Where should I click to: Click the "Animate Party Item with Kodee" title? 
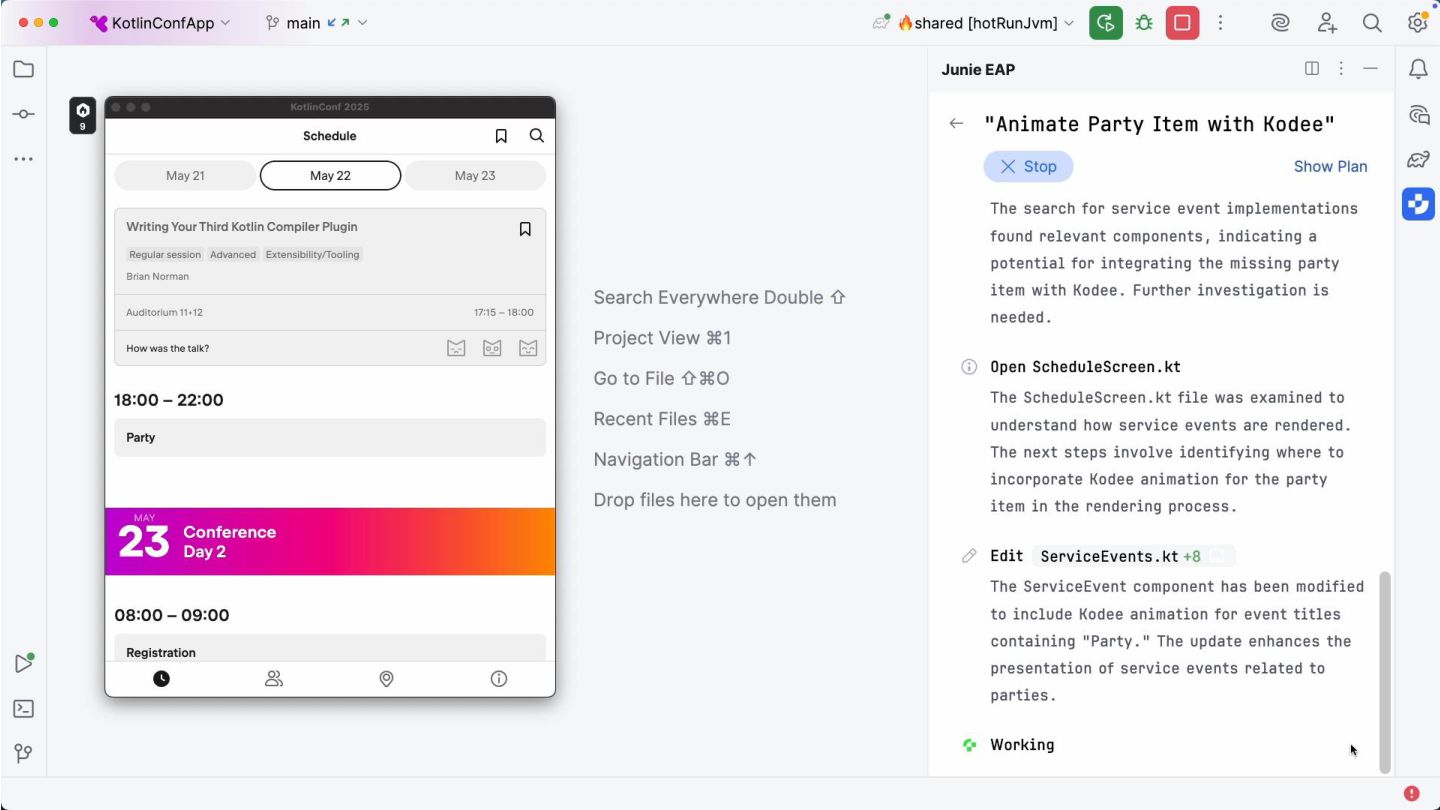1159,124
